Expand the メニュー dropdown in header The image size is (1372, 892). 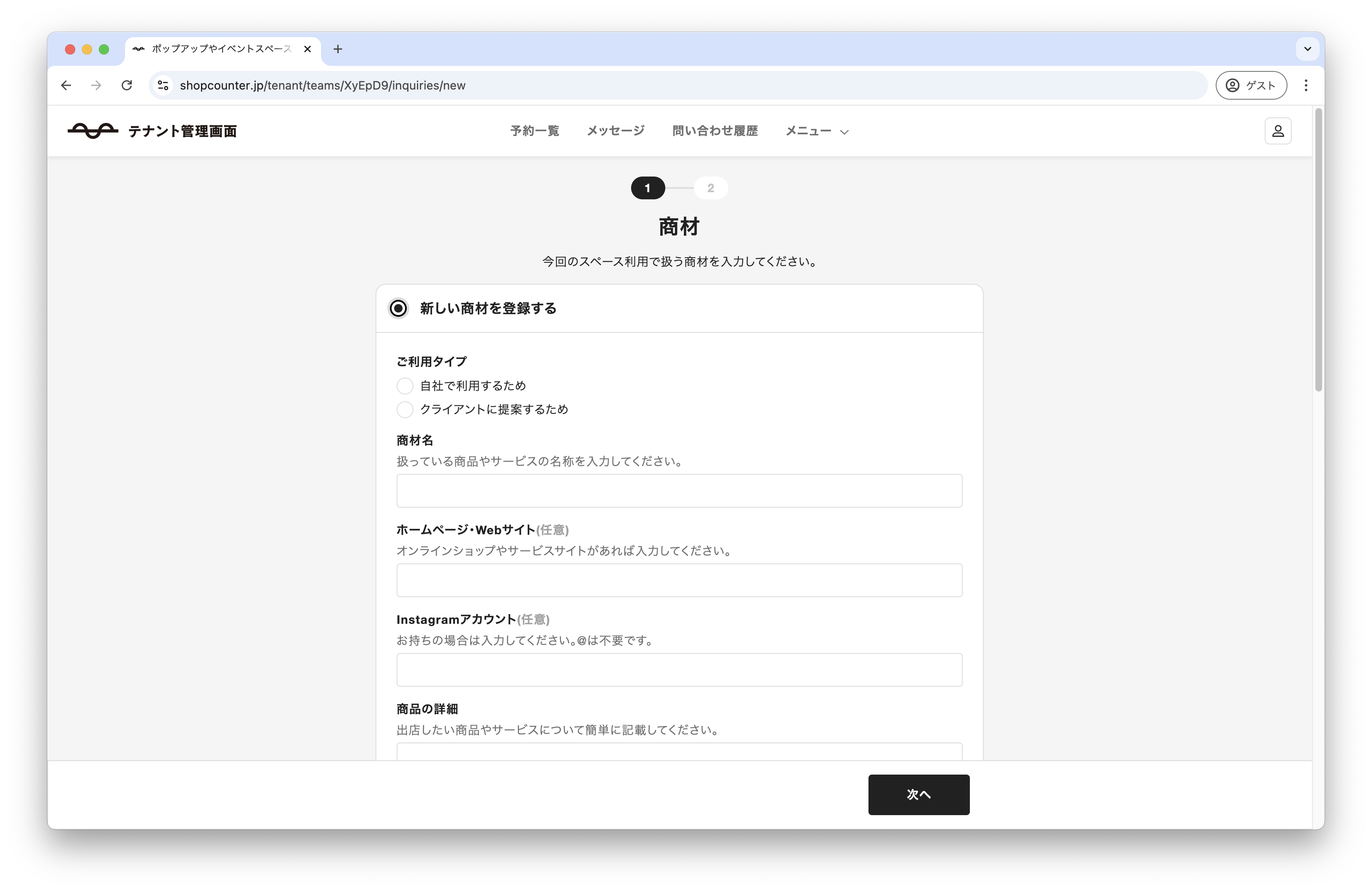tap(816, 131)
